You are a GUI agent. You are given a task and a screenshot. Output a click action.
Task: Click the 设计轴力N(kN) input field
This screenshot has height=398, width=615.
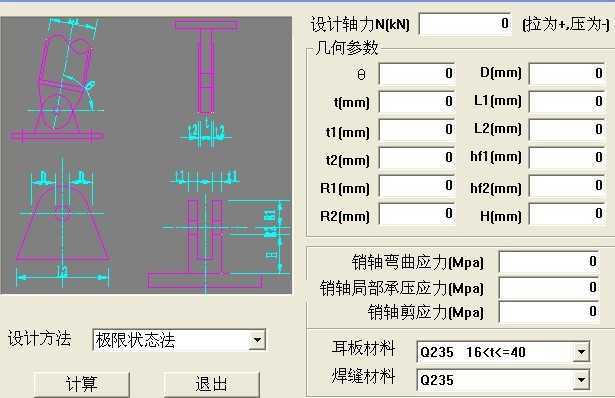pos(465,24)
